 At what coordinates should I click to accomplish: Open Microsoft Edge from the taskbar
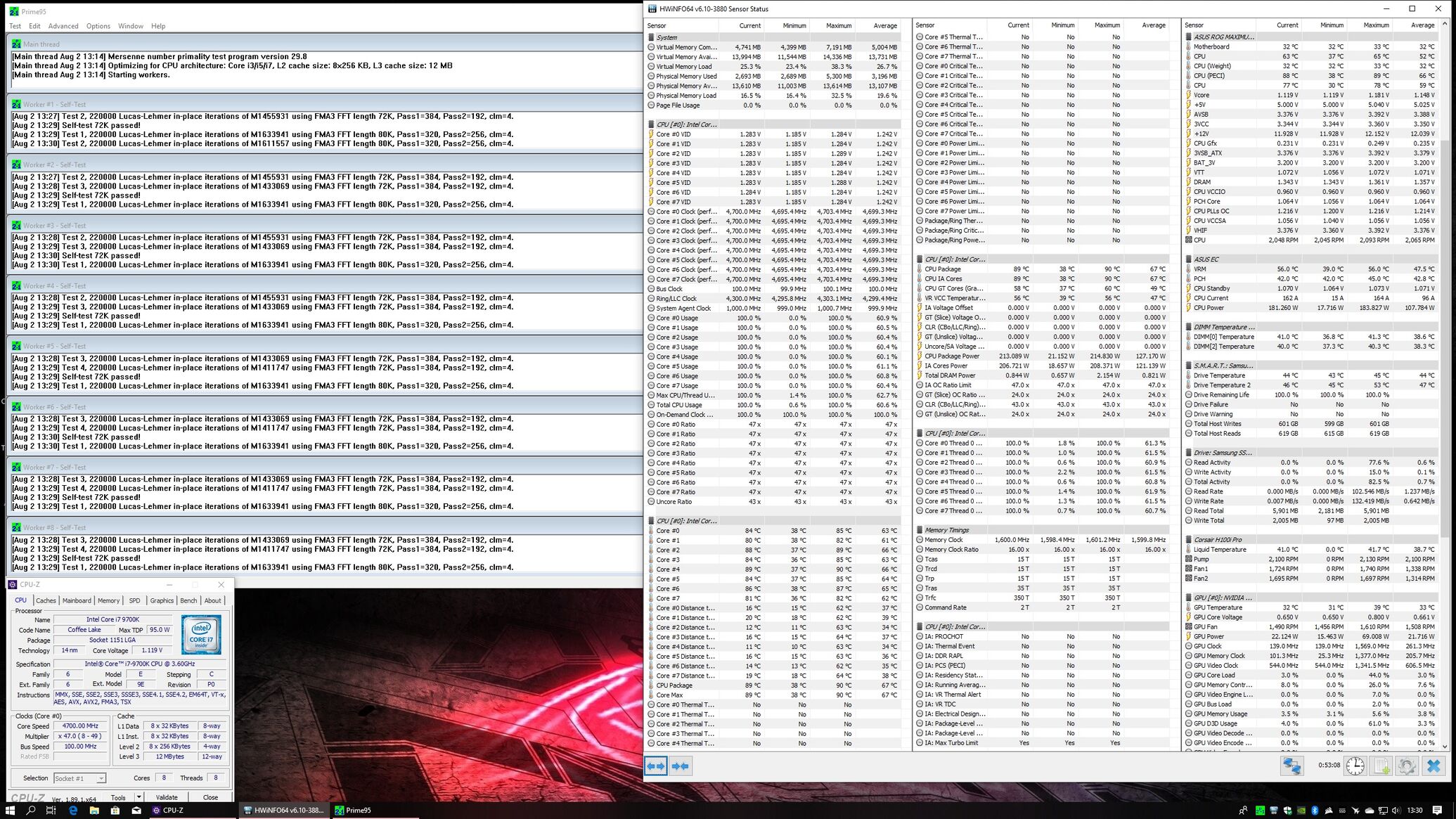tap(72, 811)
